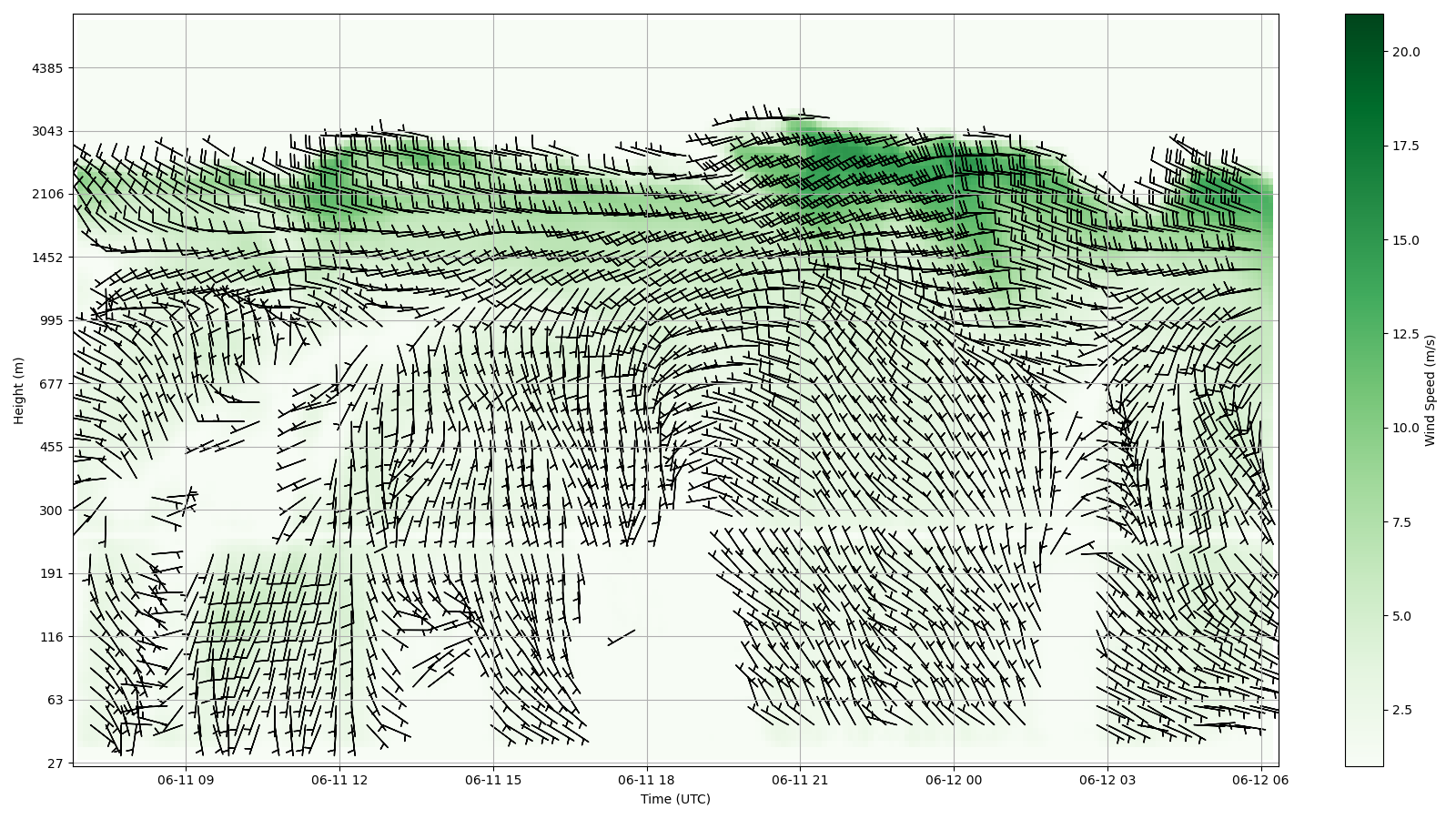Click the 'Height (m)' y-axis label
The image size is (1456, 819).
(x=18, y=390)
